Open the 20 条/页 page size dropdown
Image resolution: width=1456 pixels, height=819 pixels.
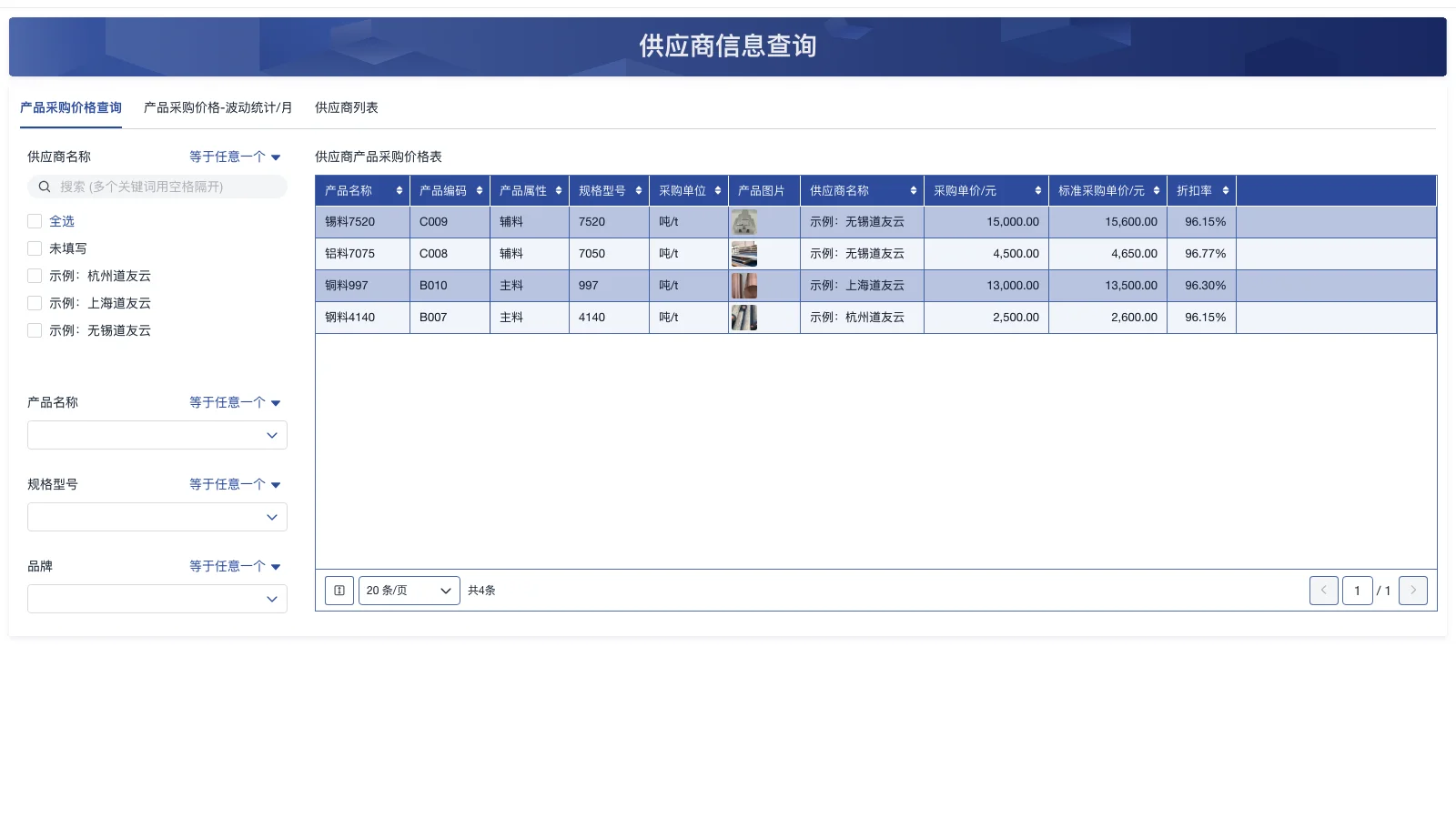(x=409, y=590)
